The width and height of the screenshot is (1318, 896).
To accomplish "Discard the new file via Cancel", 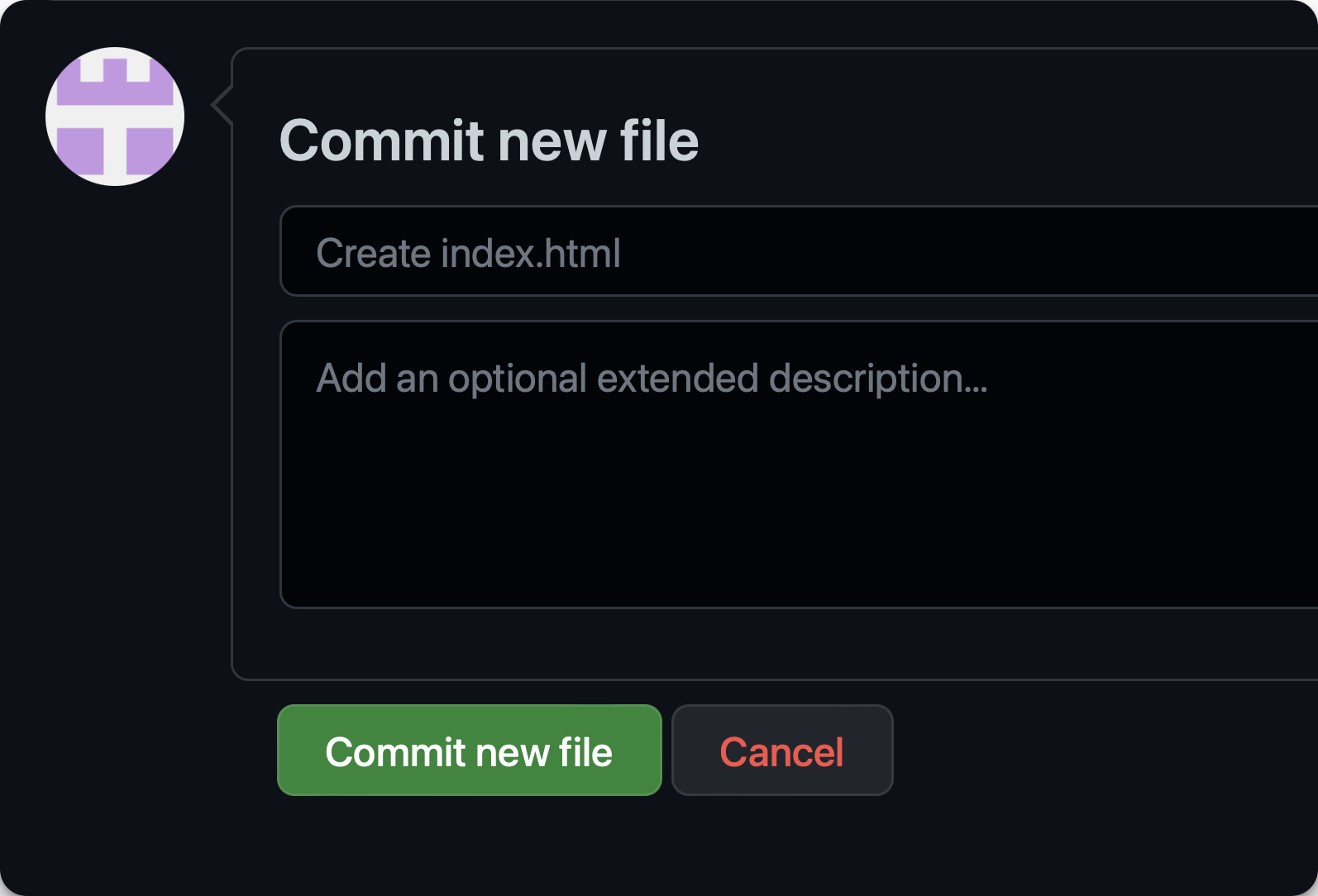I will 781,751.
